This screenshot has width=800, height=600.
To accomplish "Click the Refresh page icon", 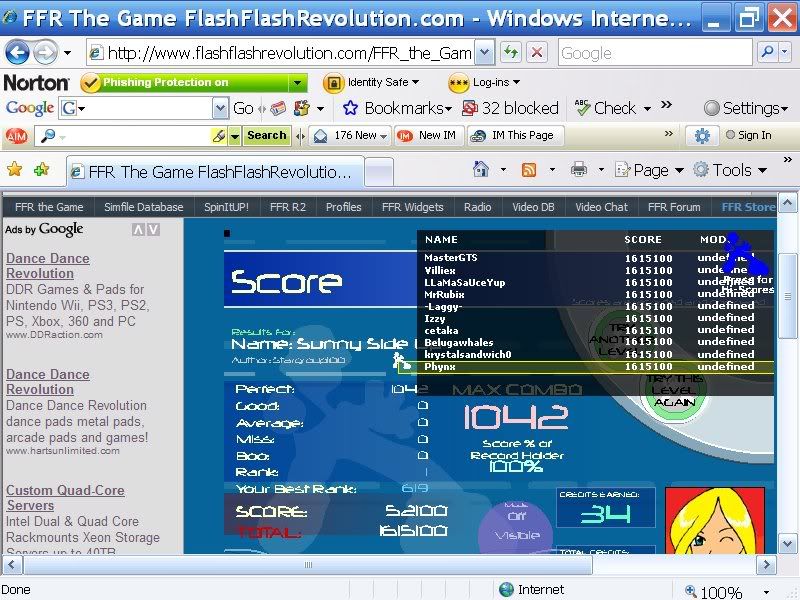I will pos(511,53).
